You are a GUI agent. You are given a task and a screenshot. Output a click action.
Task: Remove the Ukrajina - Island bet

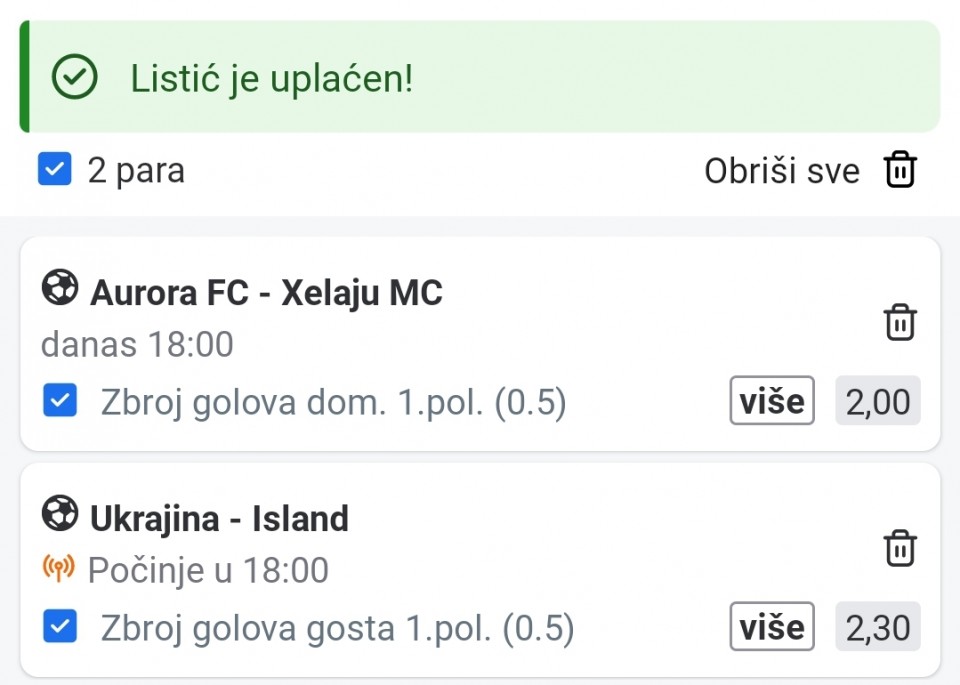pos(900,548)
